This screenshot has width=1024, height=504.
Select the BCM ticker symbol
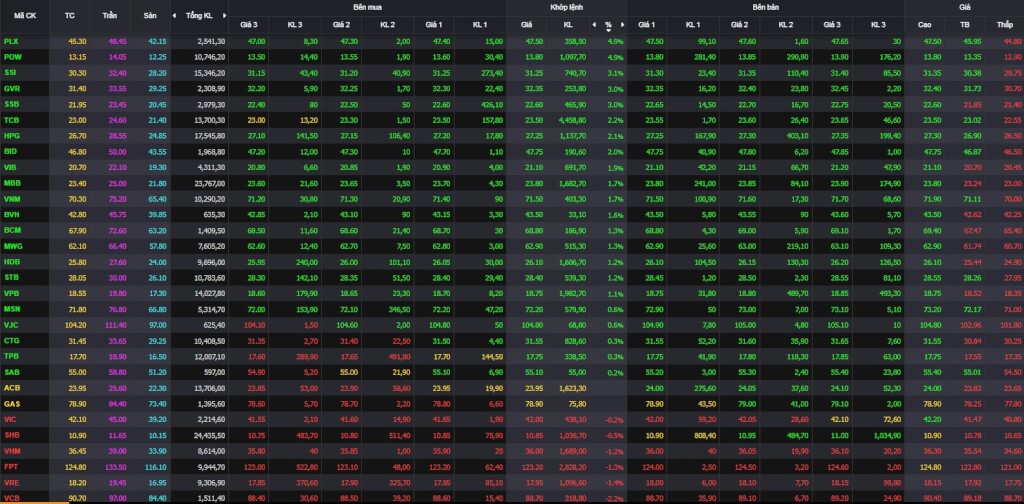[12, 230]
